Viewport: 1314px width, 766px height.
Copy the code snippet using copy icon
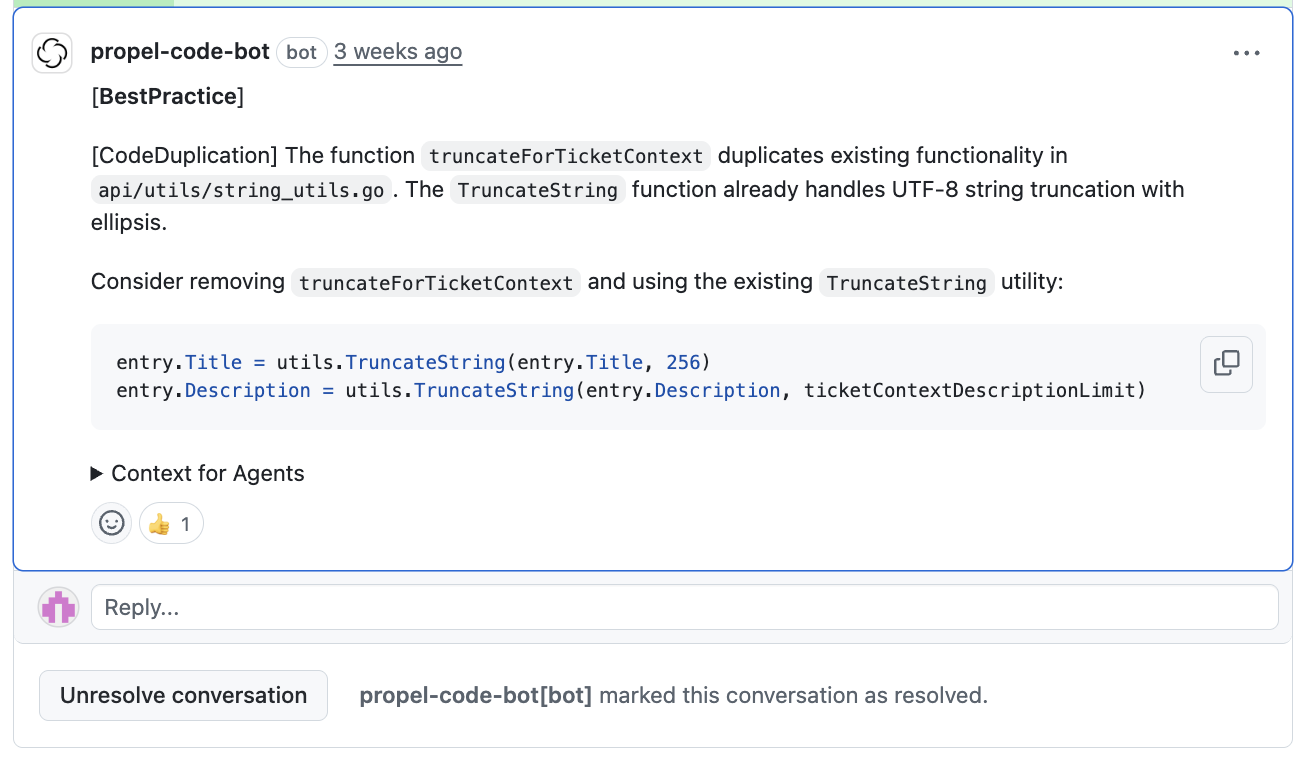pos(1226,364)
